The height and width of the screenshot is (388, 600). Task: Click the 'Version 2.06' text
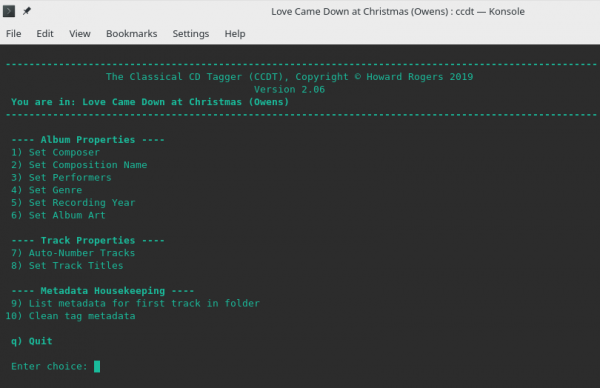[x=289, y=89]
